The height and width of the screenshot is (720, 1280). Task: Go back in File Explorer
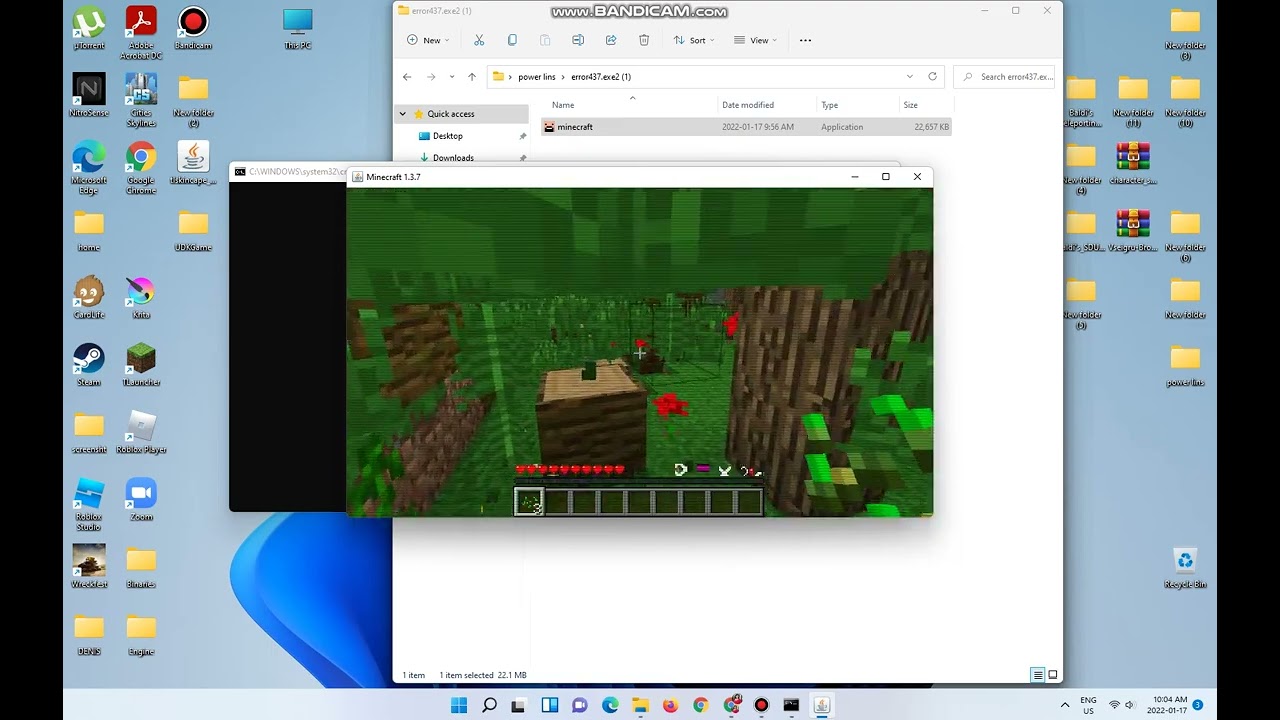(407, 76)
